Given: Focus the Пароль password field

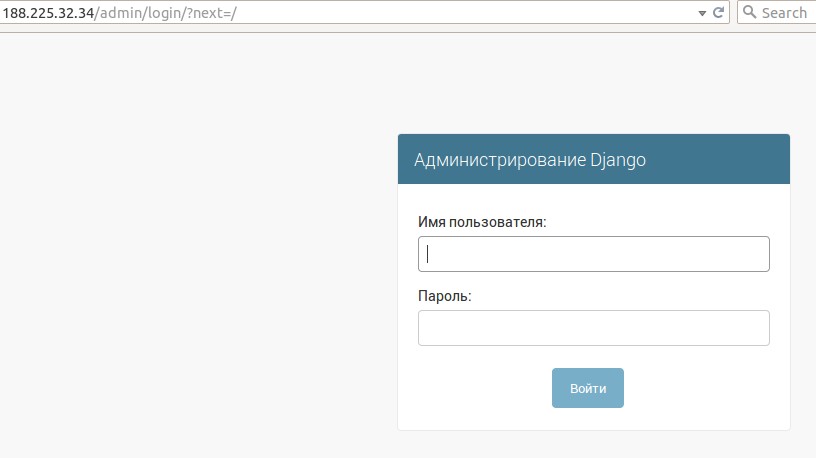Looking at the screenshot, I should pos(594,328).
